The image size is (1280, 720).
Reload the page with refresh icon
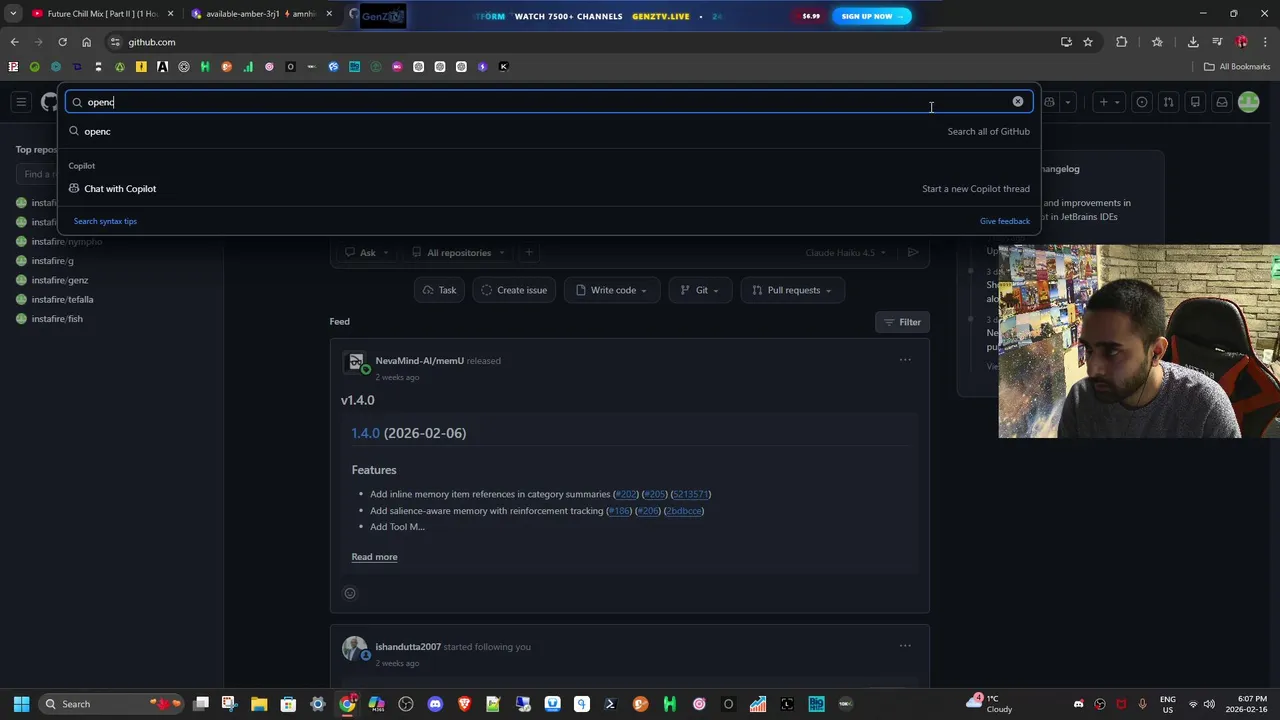(x=62, y=42)
